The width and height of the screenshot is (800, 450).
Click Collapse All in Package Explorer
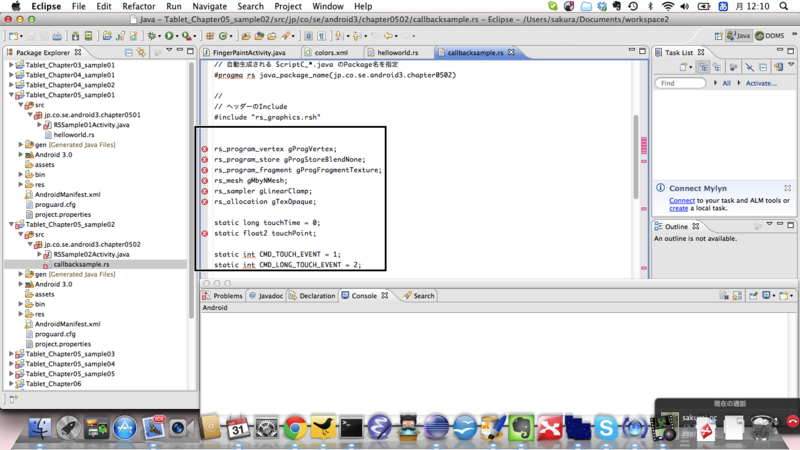click(129, 53)
